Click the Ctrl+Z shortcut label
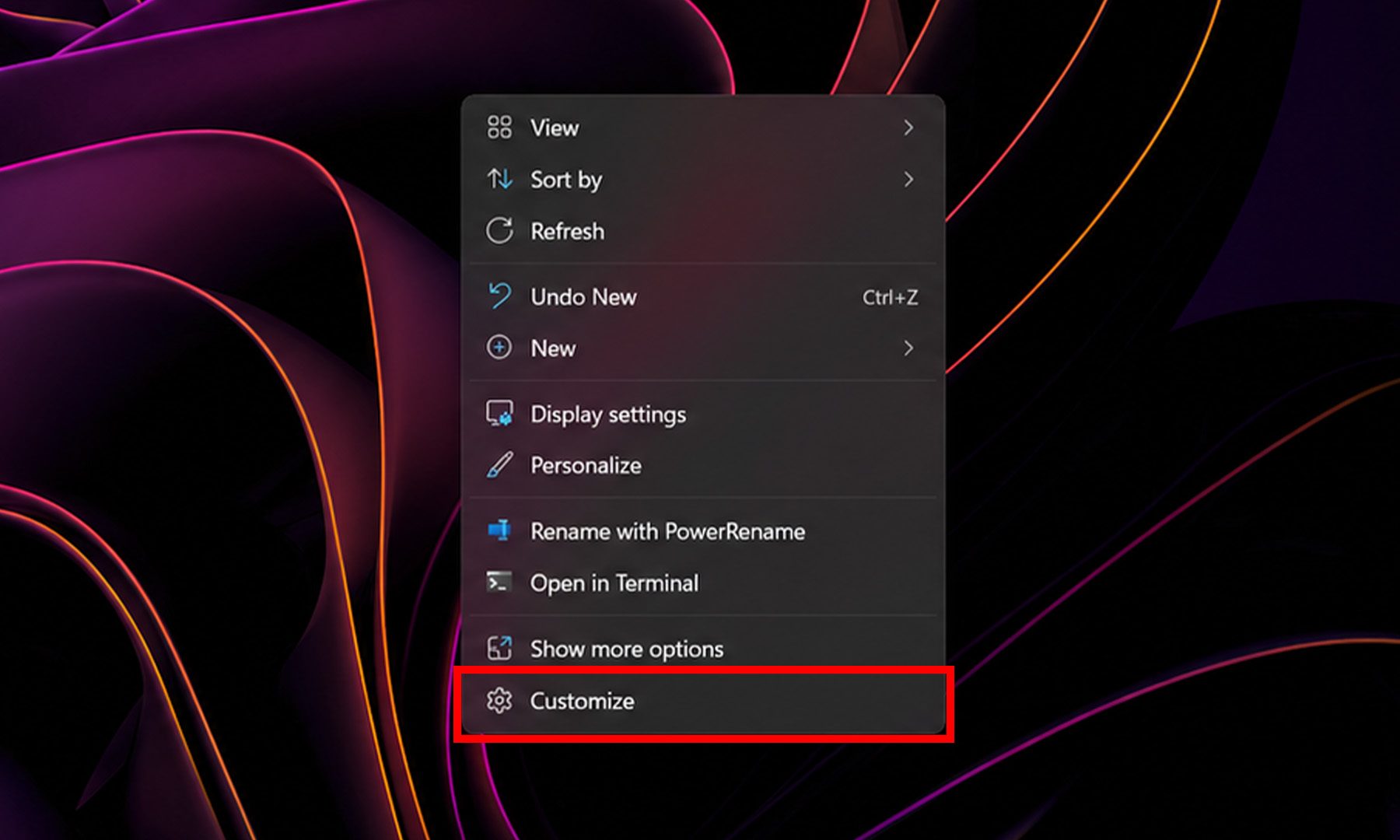This screenshot has height=840, width=1400. pos(890,297)
